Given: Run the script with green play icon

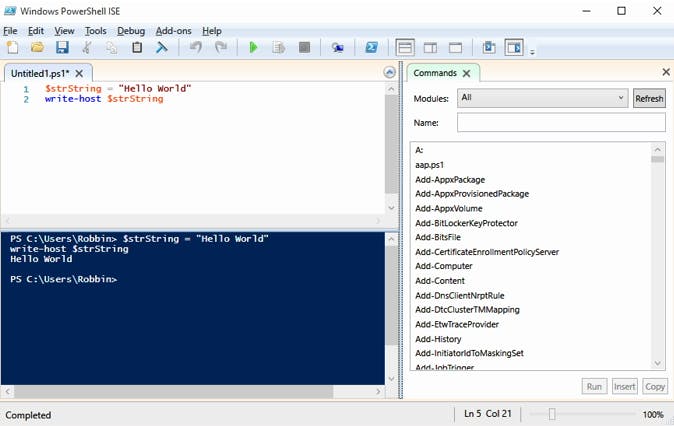Looking at the screenshot, I should click(x=253, y=47).
